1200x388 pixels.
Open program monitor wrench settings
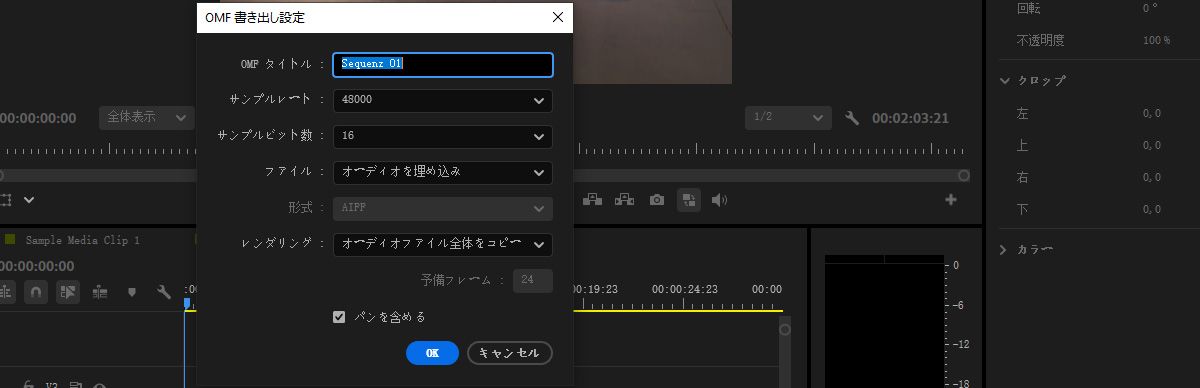pos(853,118)
